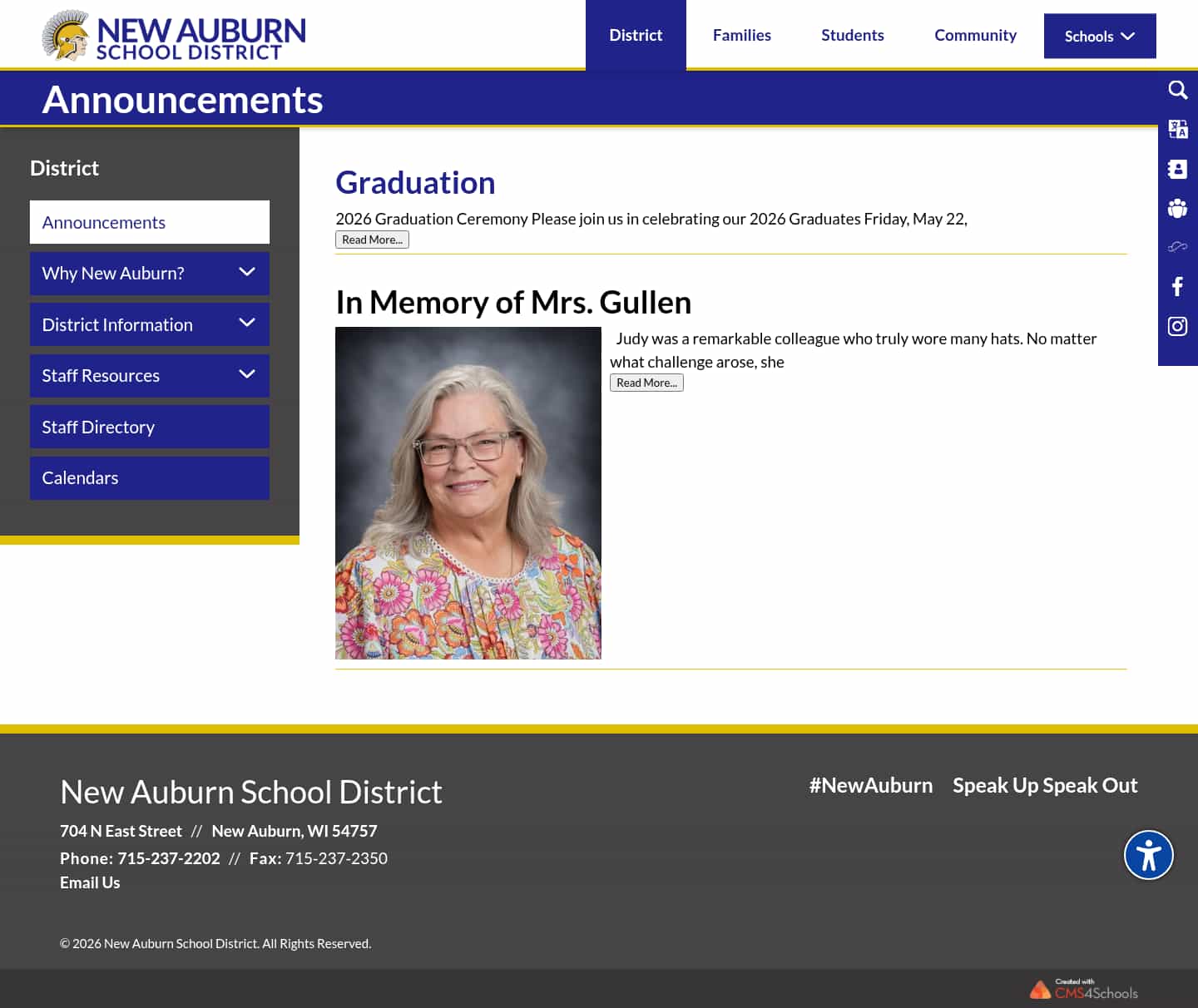Open the accessibility options widget
Screen dimensions: 1198x1008
1148,854
